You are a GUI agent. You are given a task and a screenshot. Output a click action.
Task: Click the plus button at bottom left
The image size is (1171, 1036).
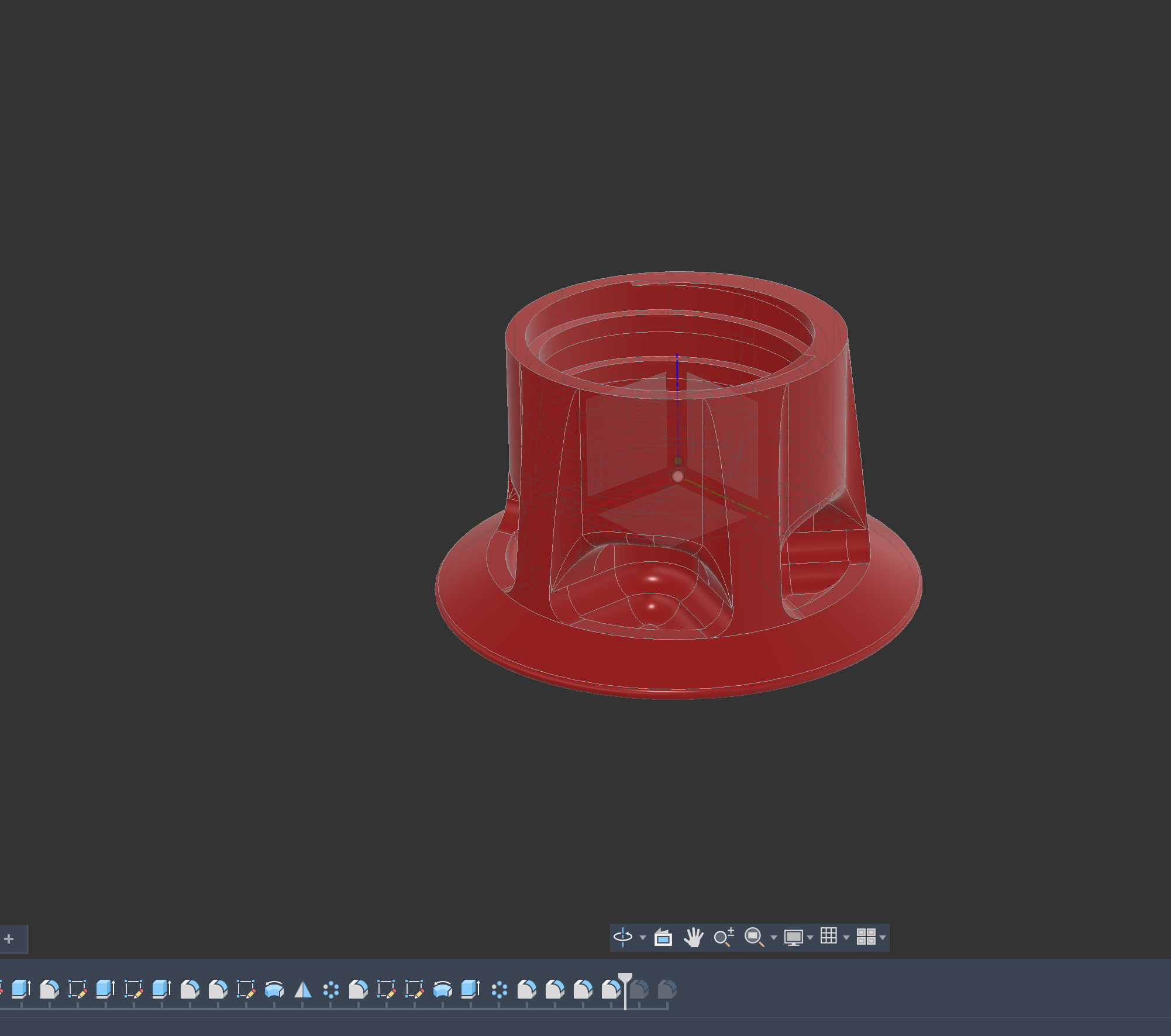pyautogui.click(x=9, y=939)
